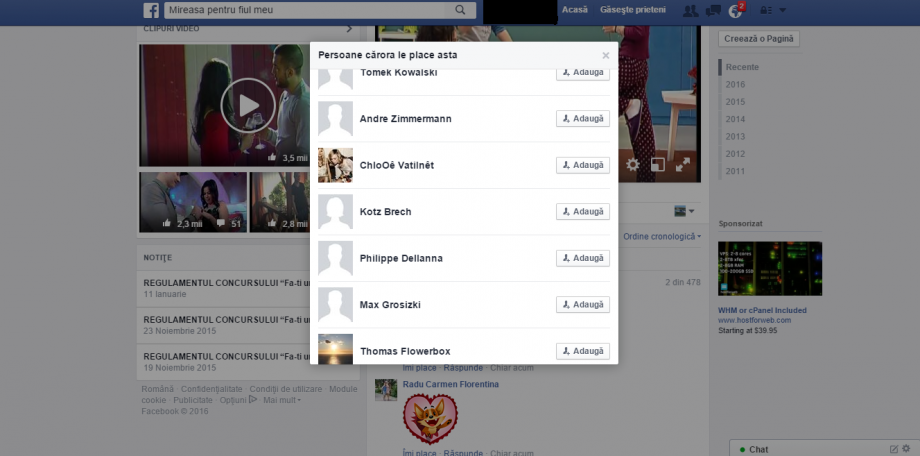
Task: Jump to 2015 in timeline
Action: tap(735, 102)
